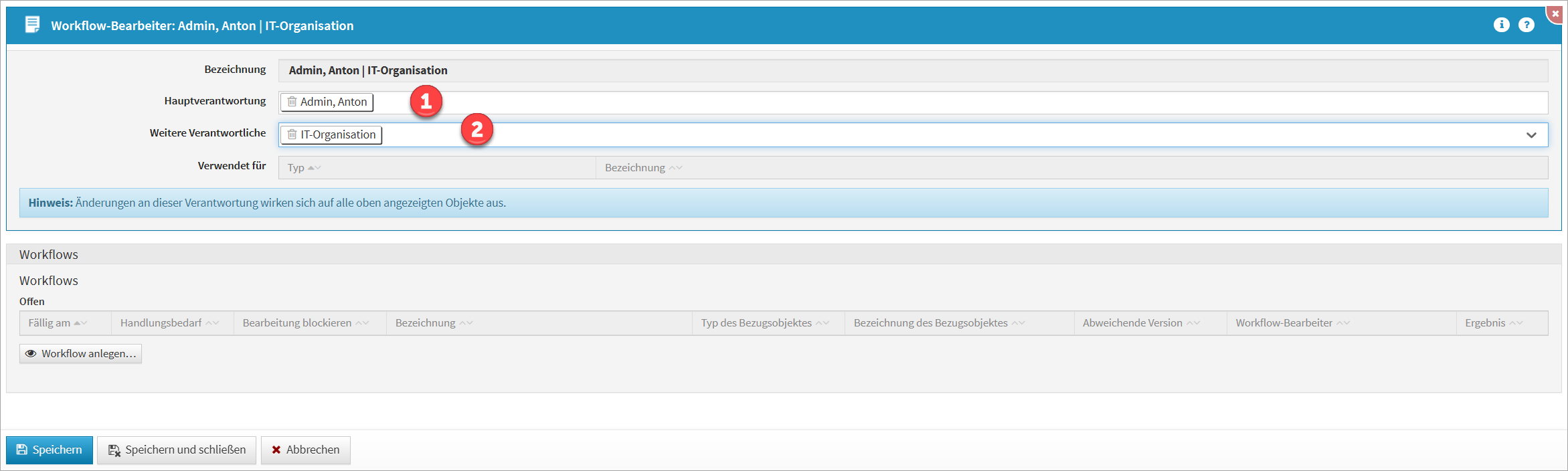Expand Weitere Verantwortliche dropdown arrow
Image resolution: width=1568 pixels, height=471 pixels.
(1531, 135)
